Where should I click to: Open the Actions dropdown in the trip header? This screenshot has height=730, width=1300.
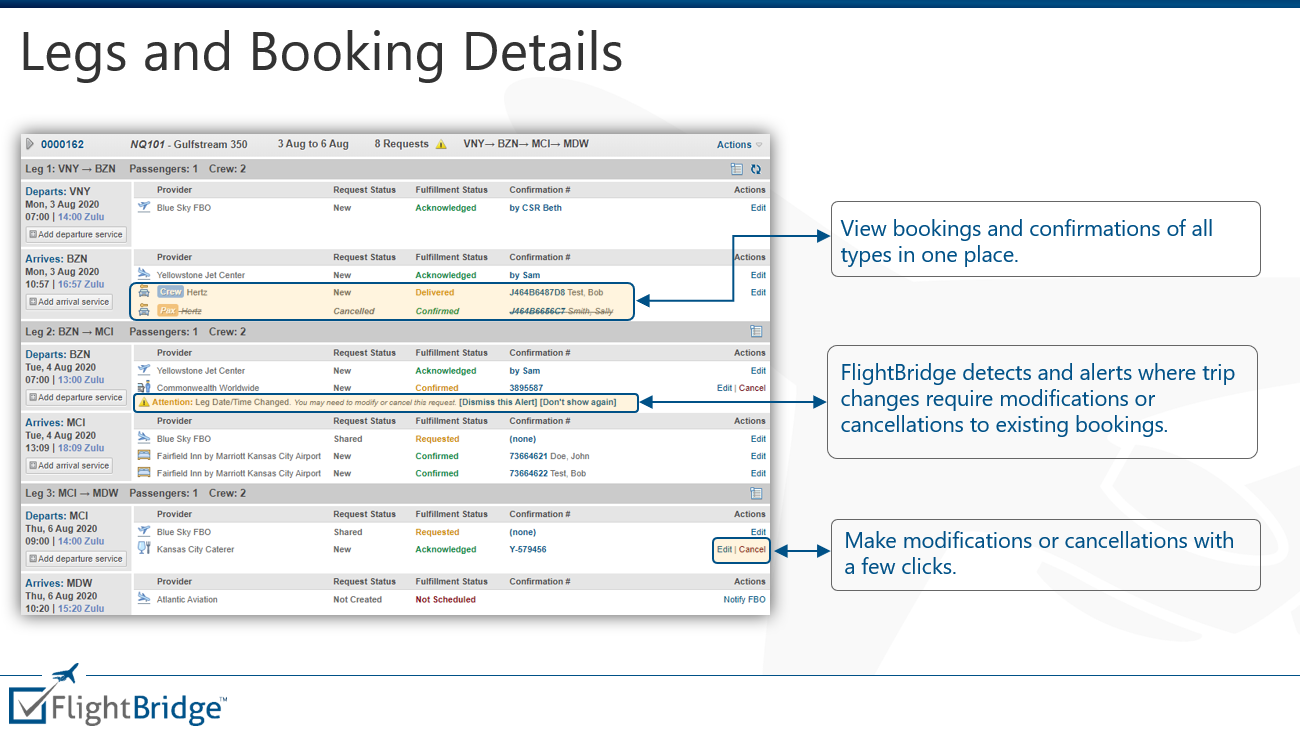pos(736,144)
